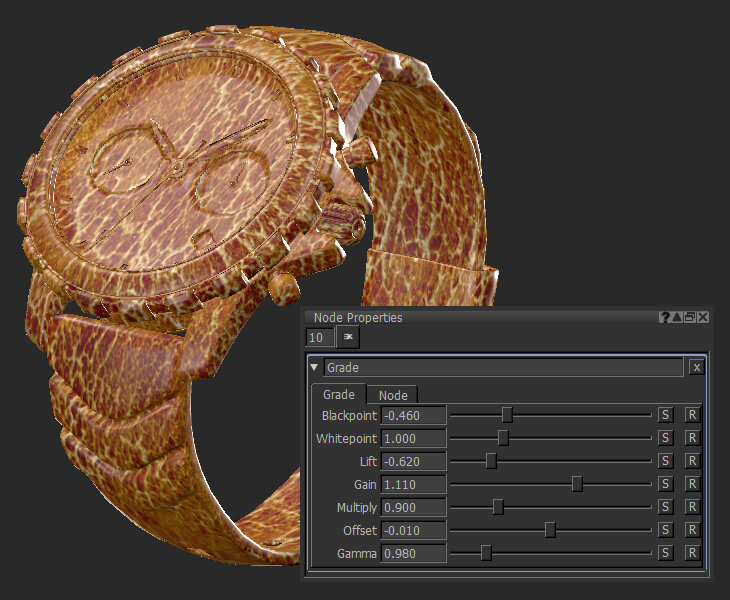Viewport: 730px width, 600px height.
Task: Reset Gain with its R button
Action: tap(692, 484)
